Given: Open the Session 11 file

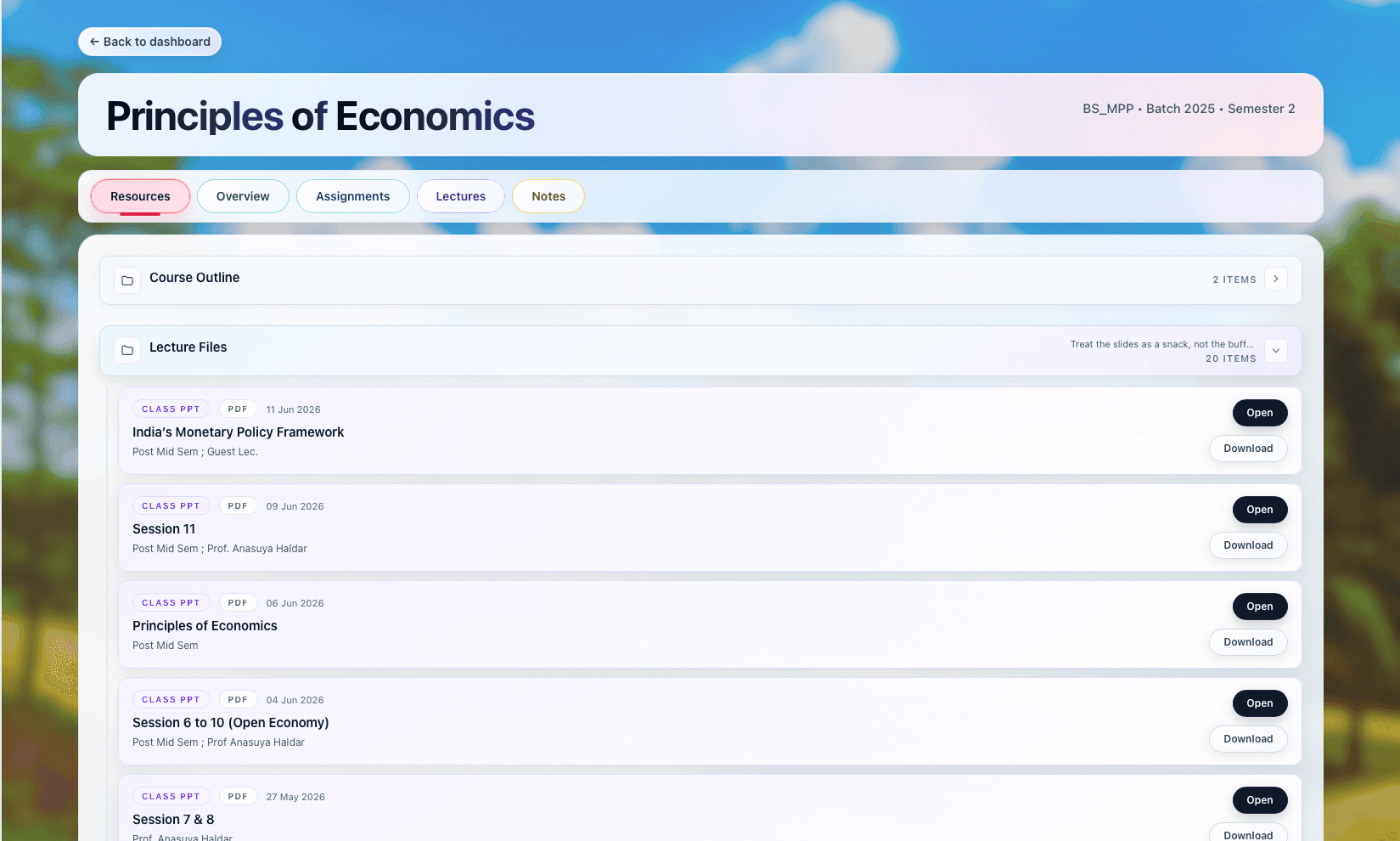Looking at the screenshot, I should 1260,510.
